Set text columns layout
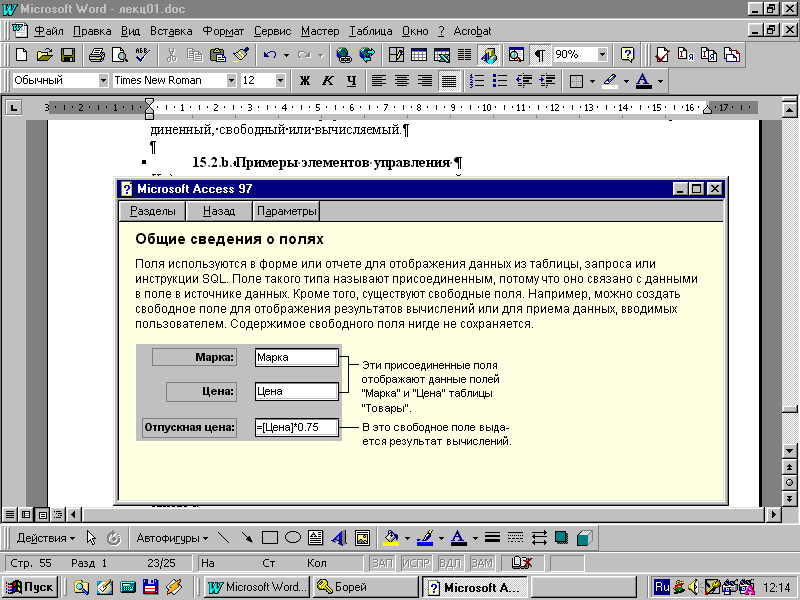This screenshot has height=600, width=800. pos(464,55)
